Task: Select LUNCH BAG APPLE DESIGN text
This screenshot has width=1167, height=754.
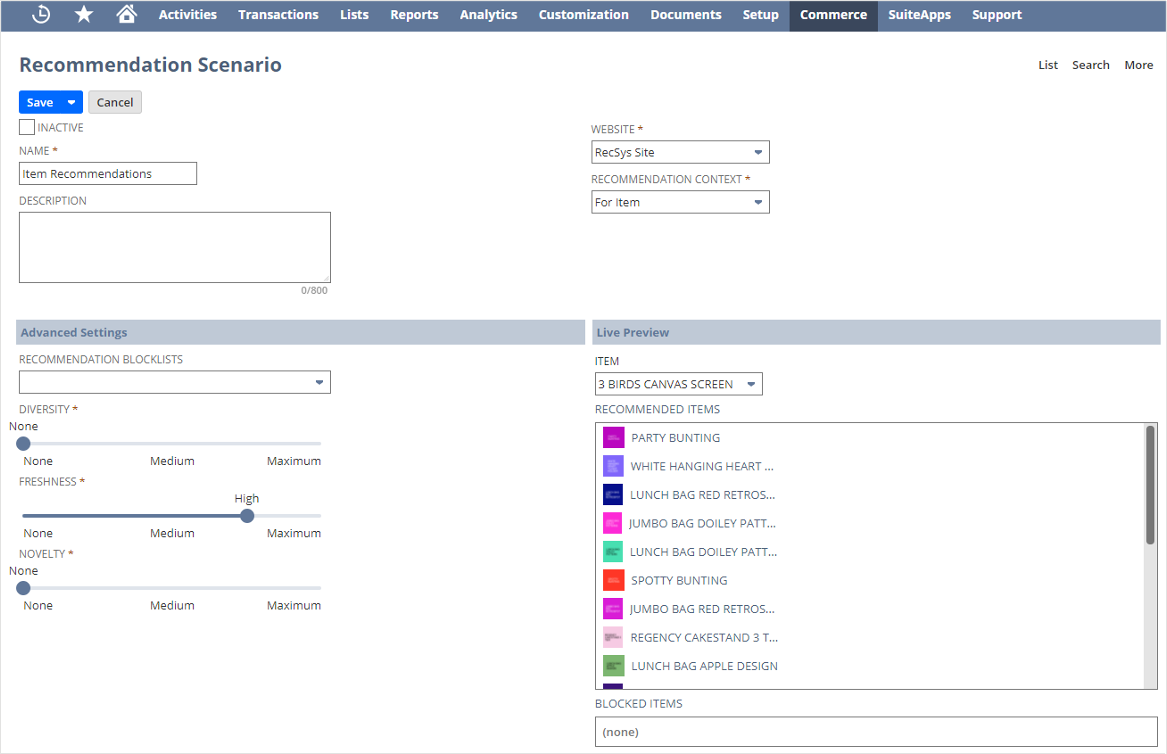Action: point(704,666)
